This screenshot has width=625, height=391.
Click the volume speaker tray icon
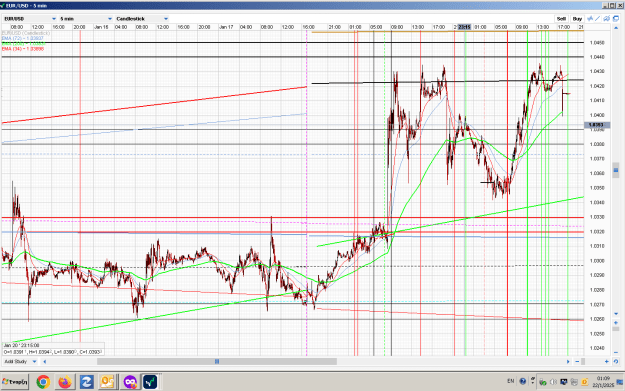pyautogui.click(x=553, y=382)
